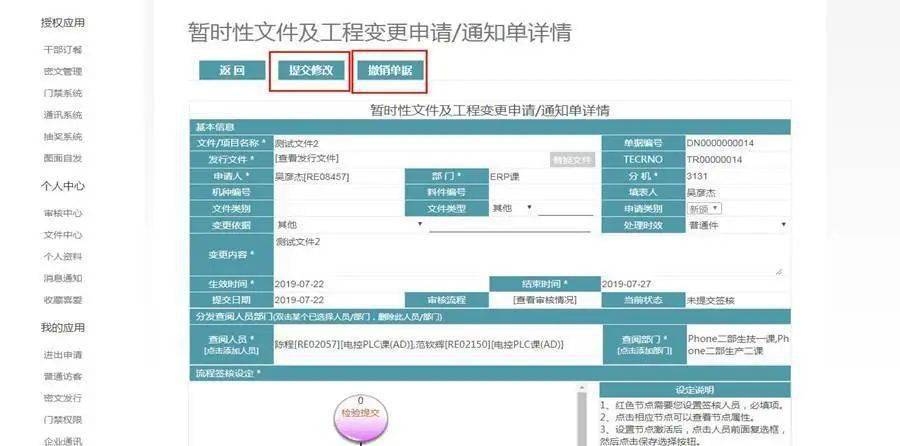Viewport: 900px width, 446px height.
Task: Expand the 变更依据 dropdown
Action: coord(349,225)
